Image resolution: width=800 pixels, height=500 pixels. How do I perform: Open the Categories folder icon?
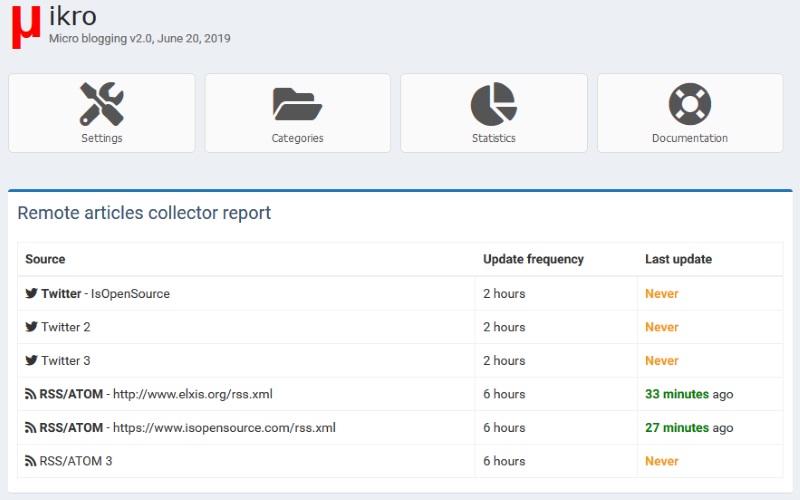point(297,103)
